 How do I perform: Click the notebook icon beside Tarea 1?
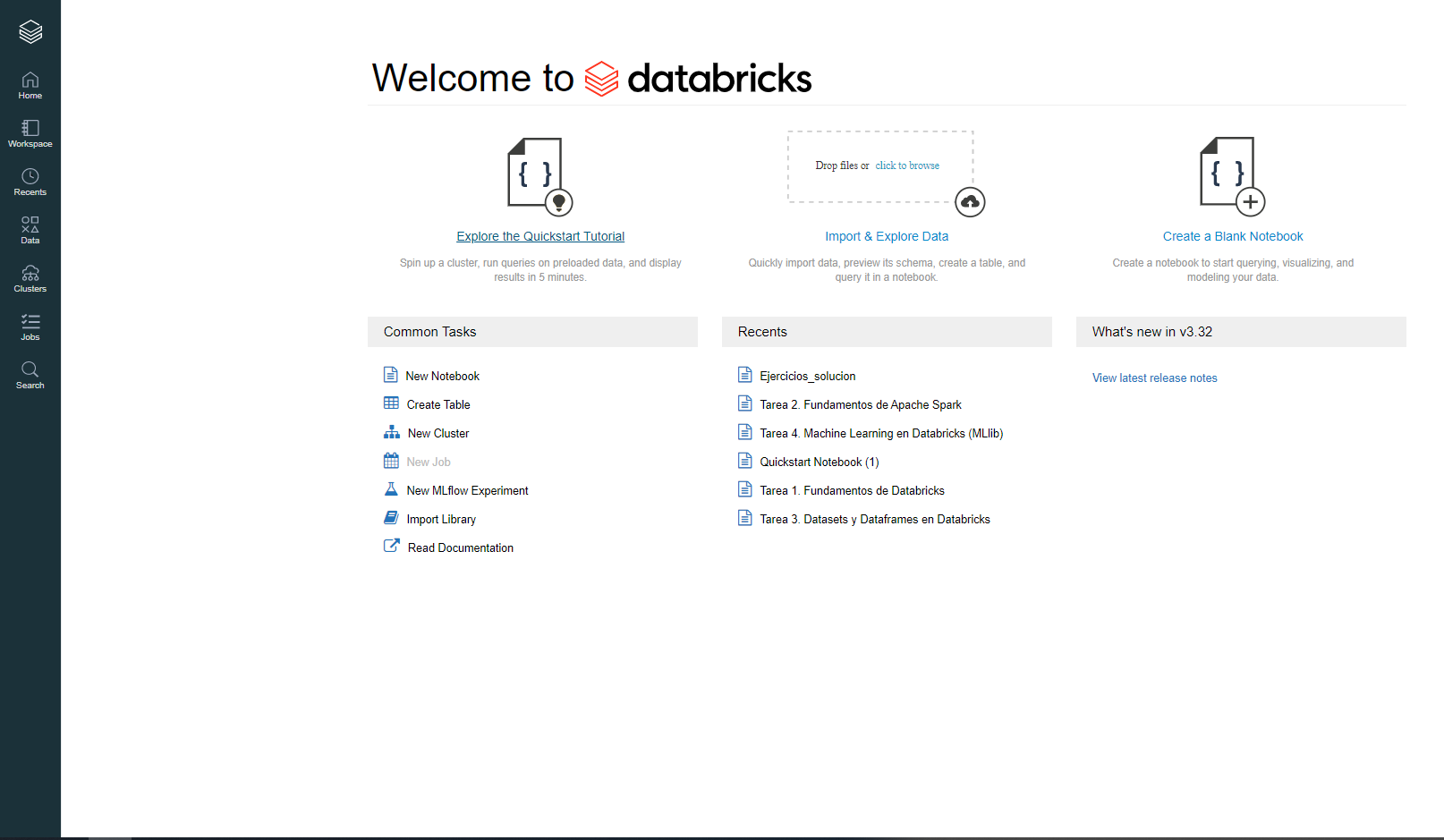click(x=745, y=489)
